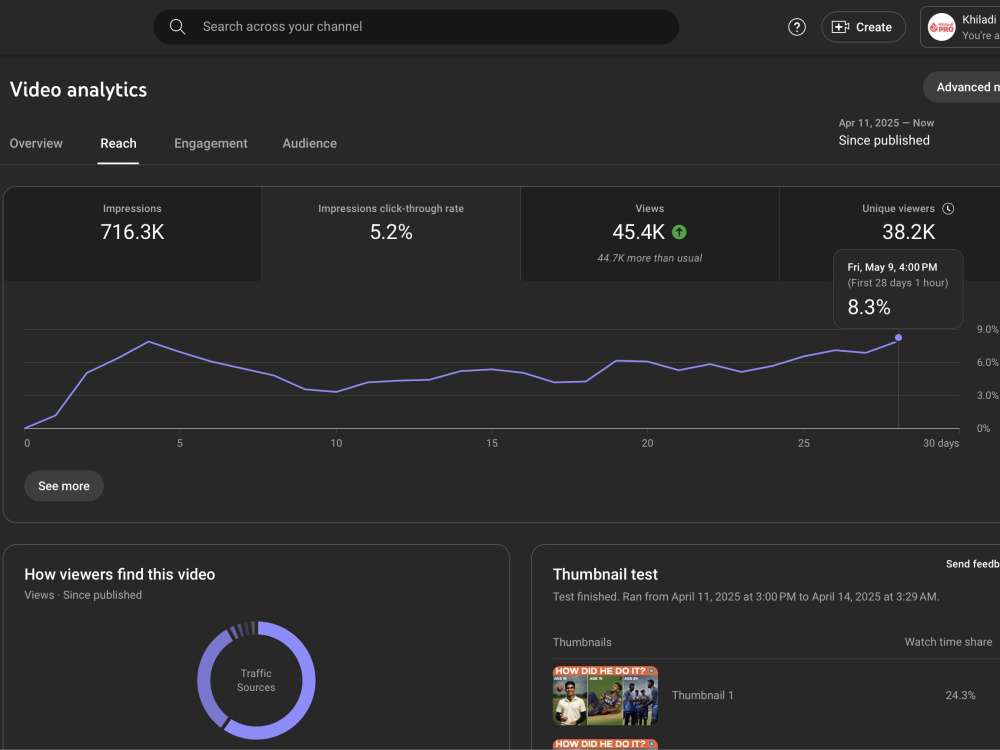Click the Thumbnail 1 label
Viewport: 1000px width, 750px height.
coord(702,695)
